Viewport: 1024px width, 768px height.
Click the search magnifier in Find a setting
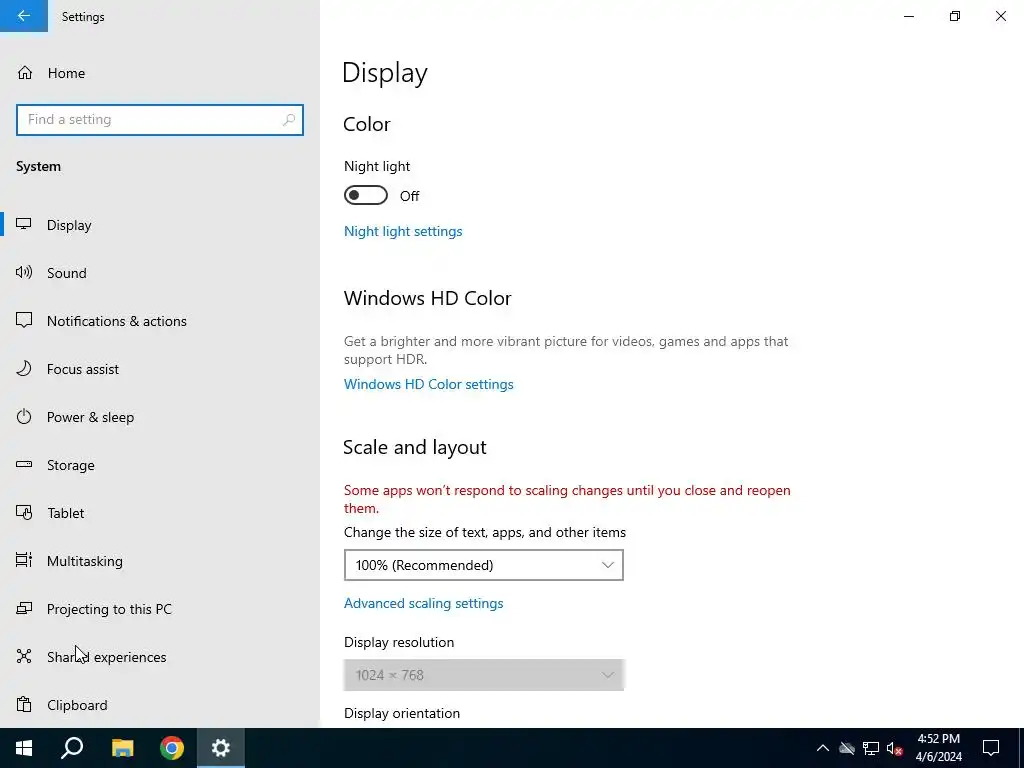[289, 120]
